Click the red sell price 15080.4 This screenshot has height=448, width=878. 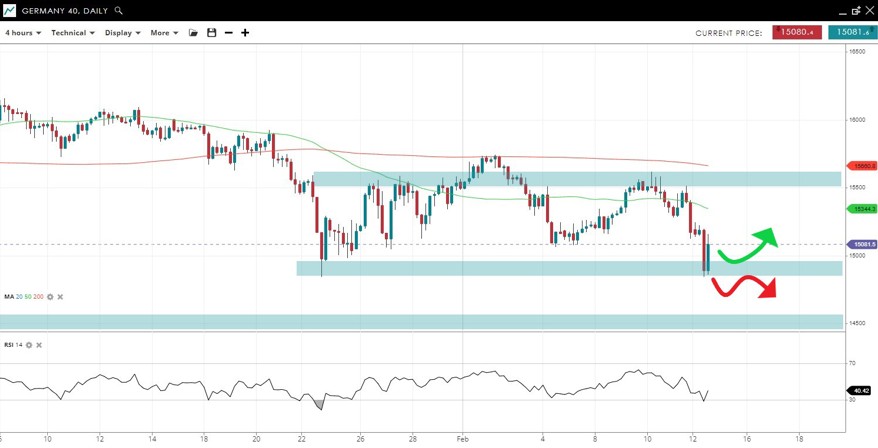click(x=797, y=33)
